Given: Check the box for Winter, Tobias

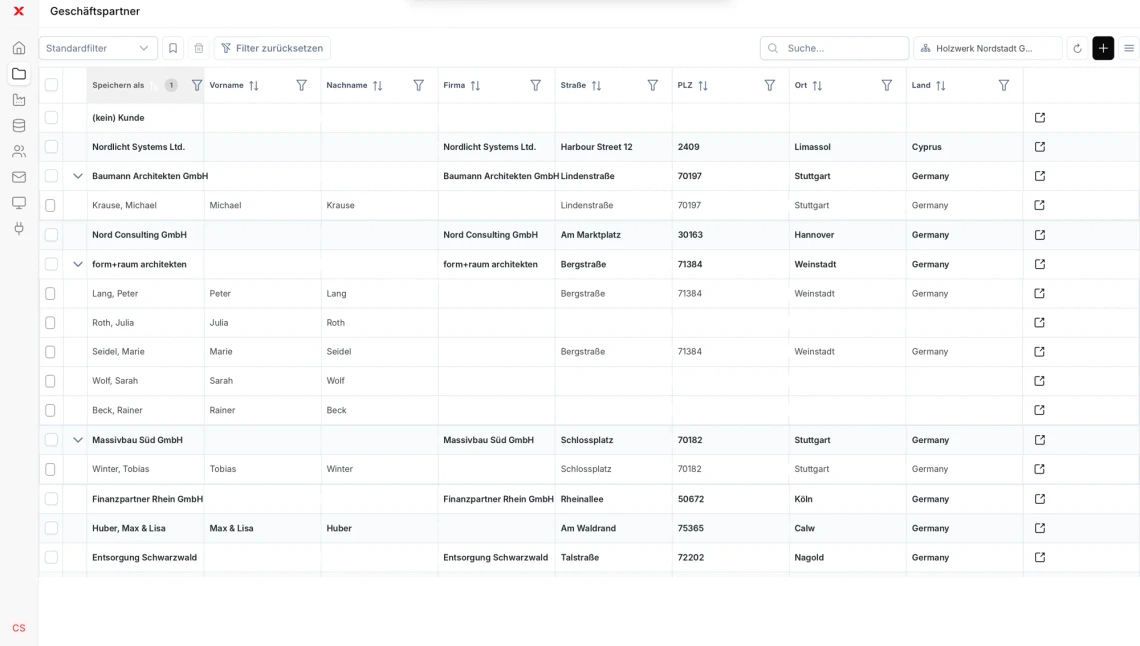Looking at the screenshot, I should pyautogui.click(x=50, y=469).
